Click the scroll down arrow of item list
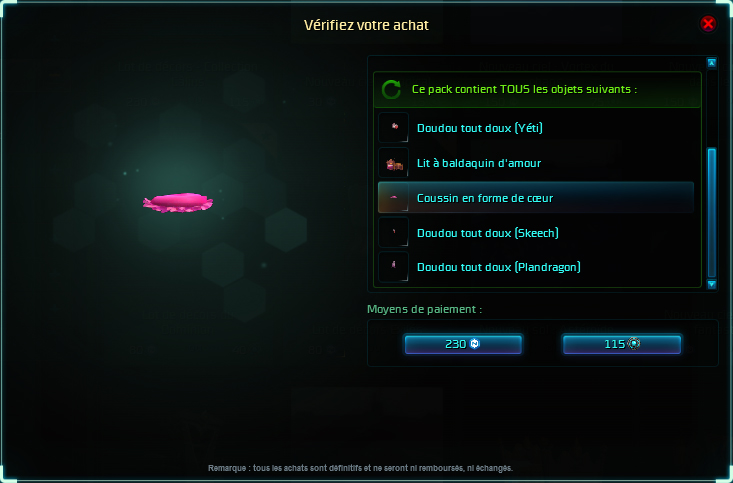The height and width of the screenshot is (483, 733). (711, 284)
